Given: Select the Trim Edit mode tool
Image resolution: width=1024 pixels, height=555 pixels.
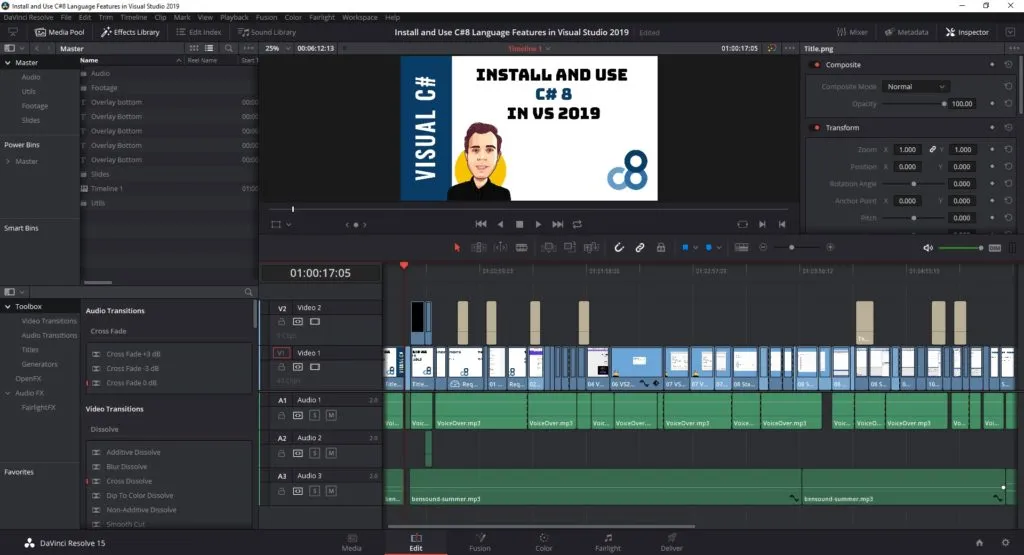Looking at the screenshot, I should tap(479, 247).
